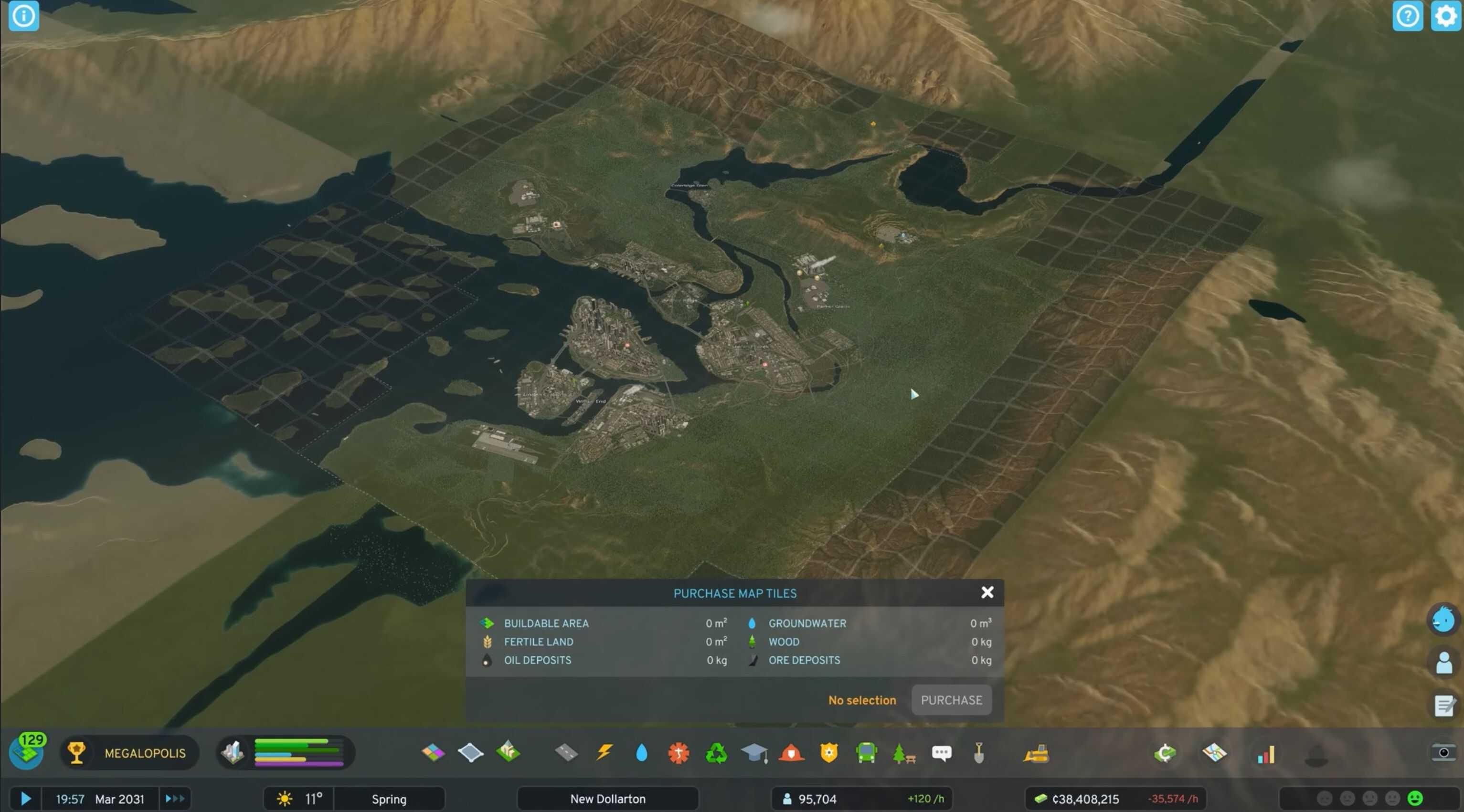This screenshot has width=1464, height=812.
Task: Open the Healthcare menu
Action: point(679,753)
